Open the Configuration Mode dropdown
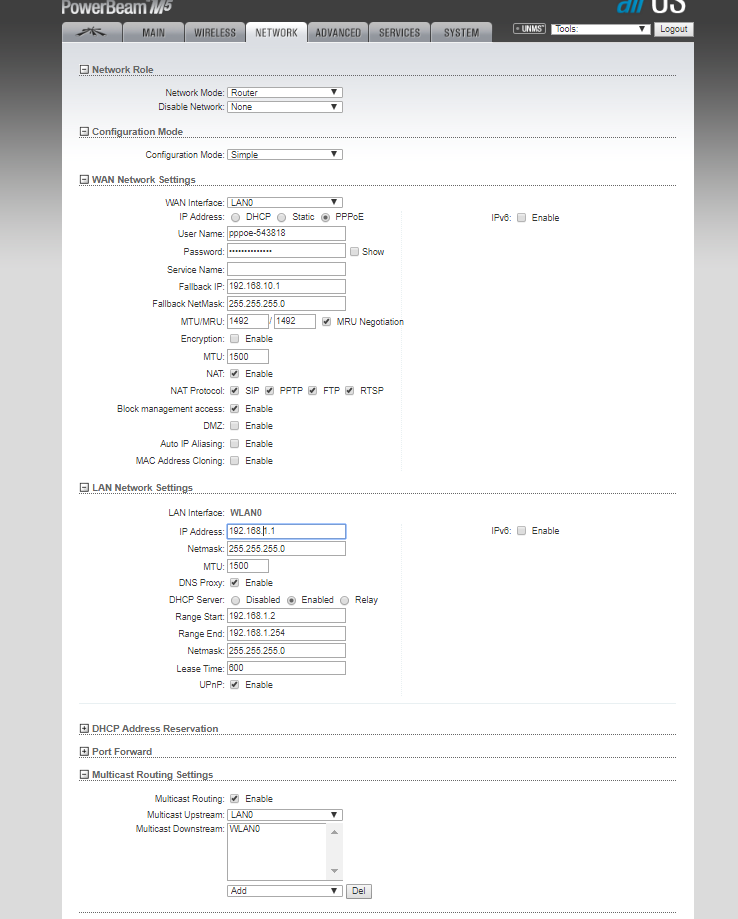 285,155
